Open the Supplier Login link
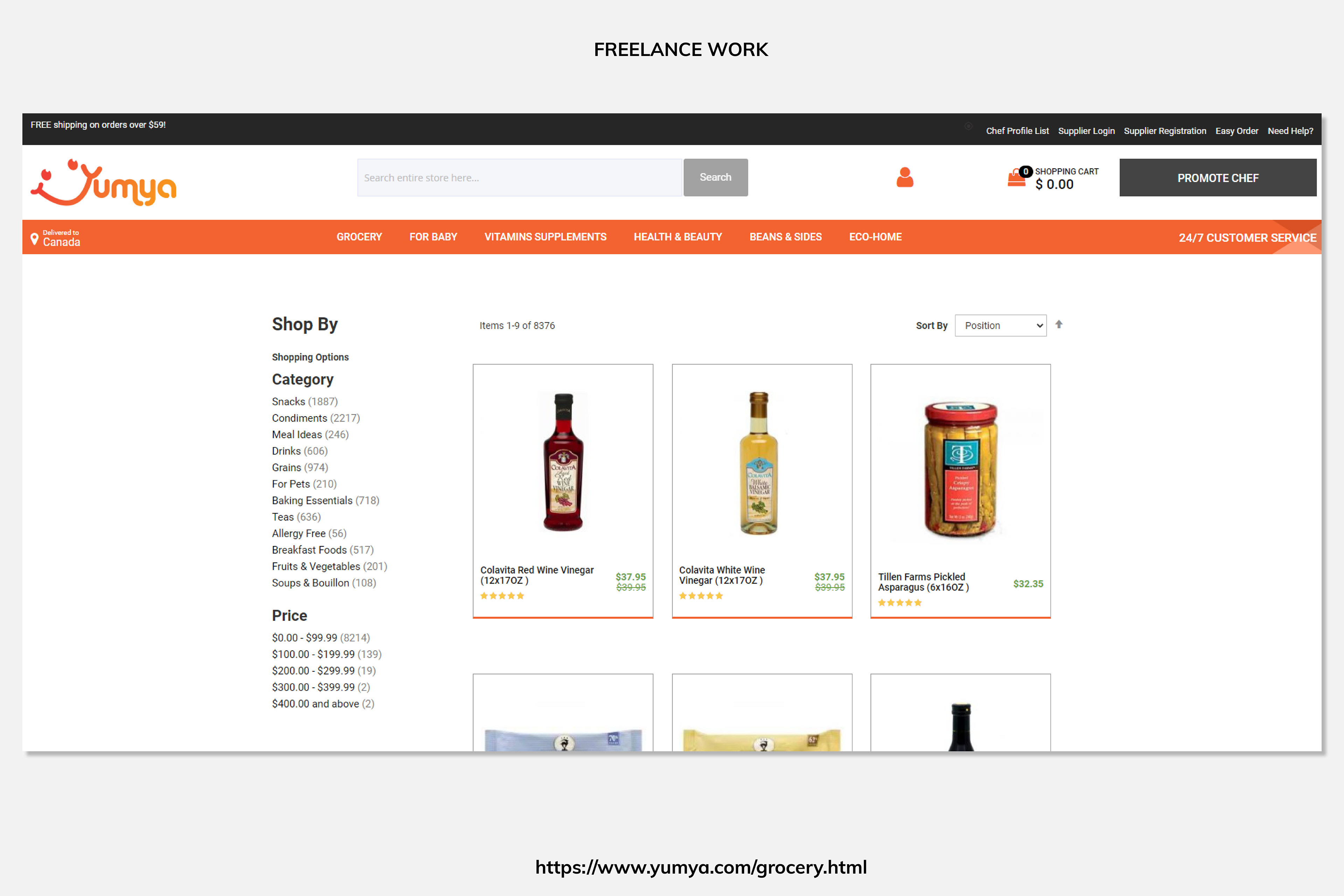This screenshot has width=1344, height=896. pyautogui.click(x=1086, y=131)
